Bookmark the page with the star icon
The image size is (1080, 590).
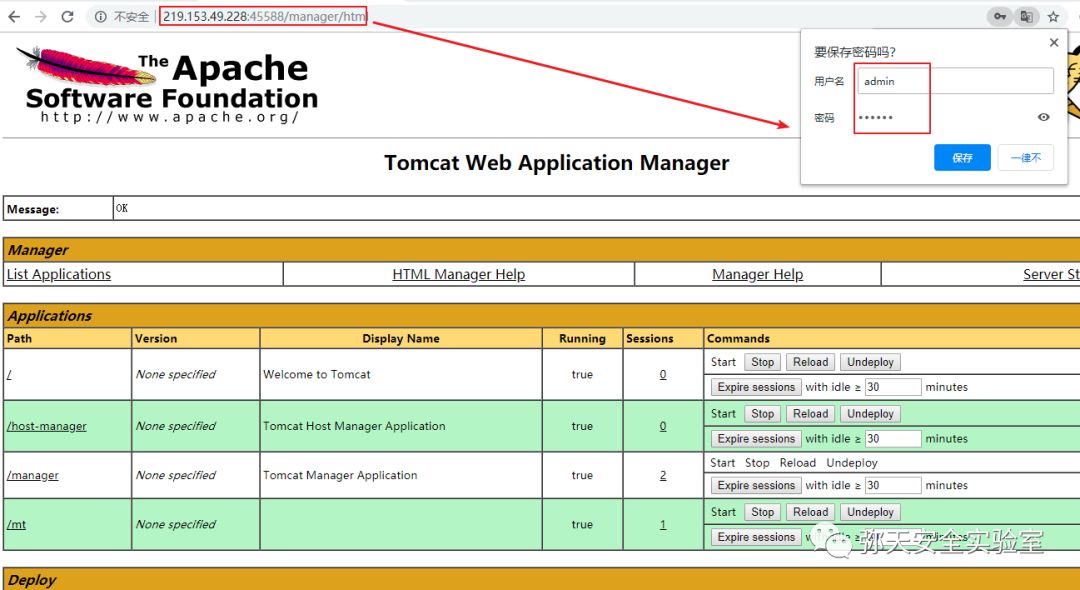(x=1053, y=17)
